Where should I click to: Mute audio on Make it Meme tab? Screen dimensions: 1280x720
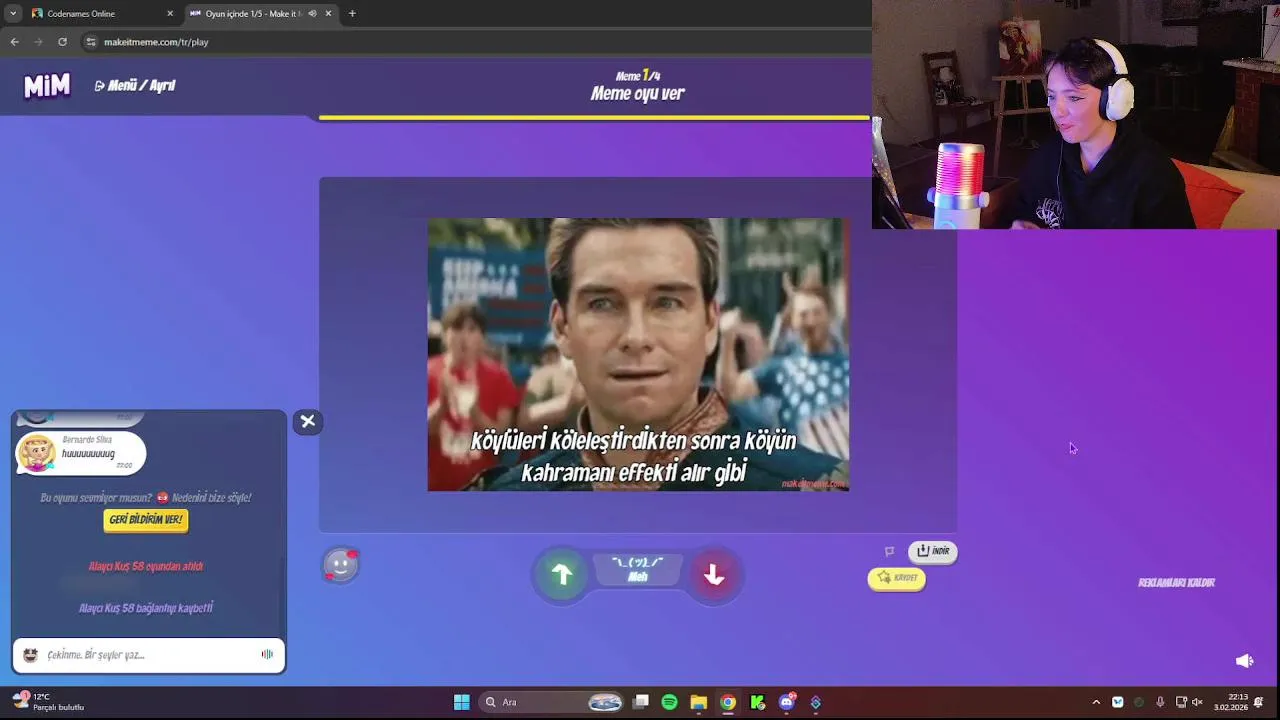pos(312,13)
